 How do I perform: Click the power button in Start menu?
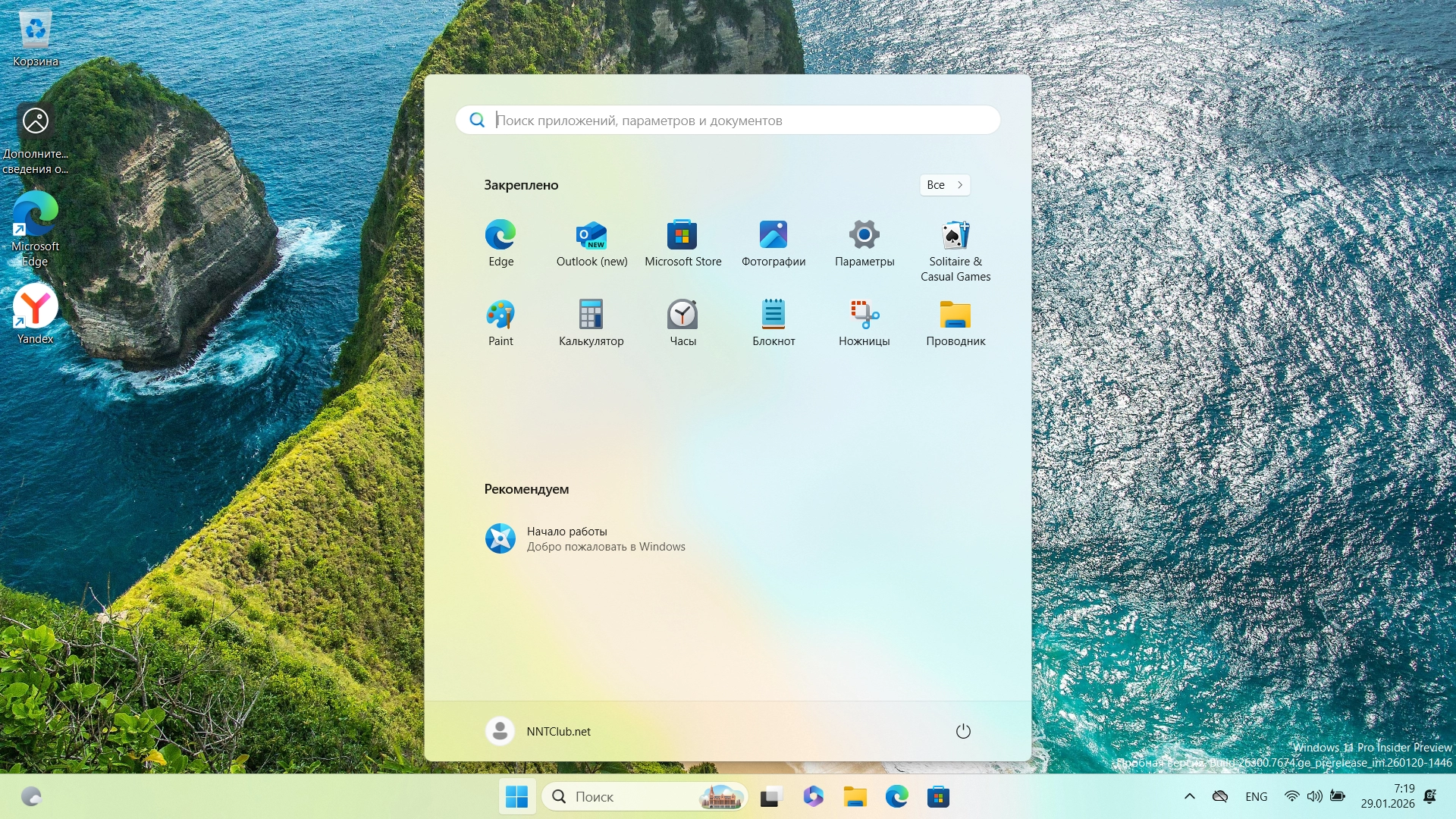962,731
